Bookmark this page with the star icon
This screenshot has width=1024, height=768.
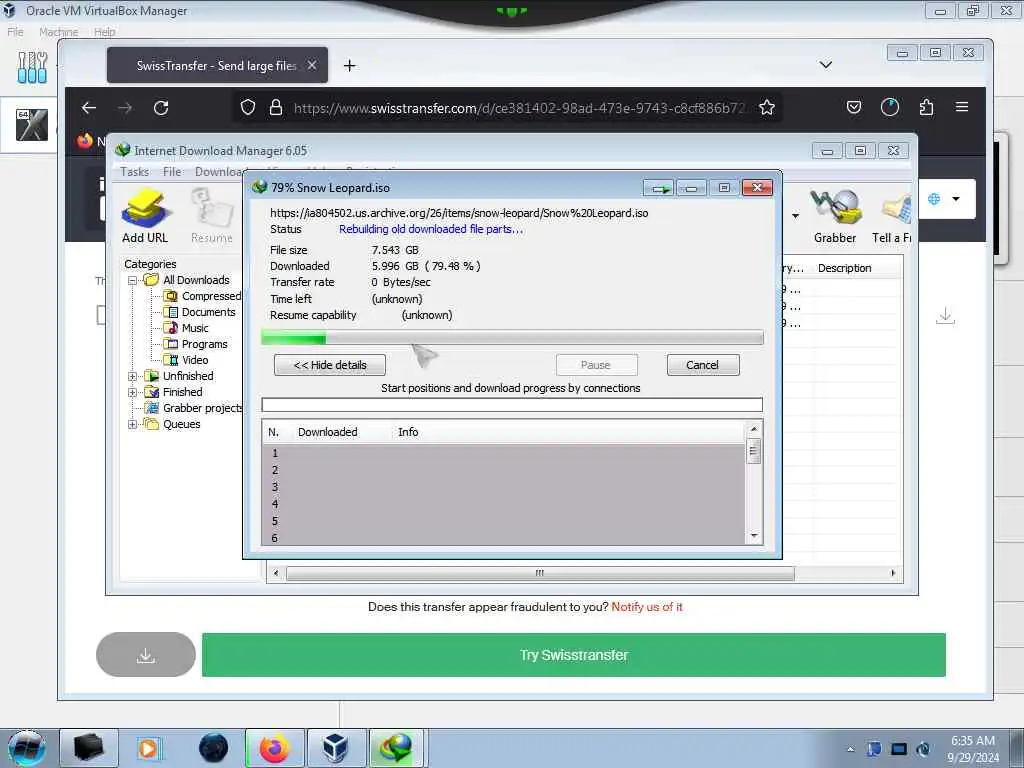point(767,108)
